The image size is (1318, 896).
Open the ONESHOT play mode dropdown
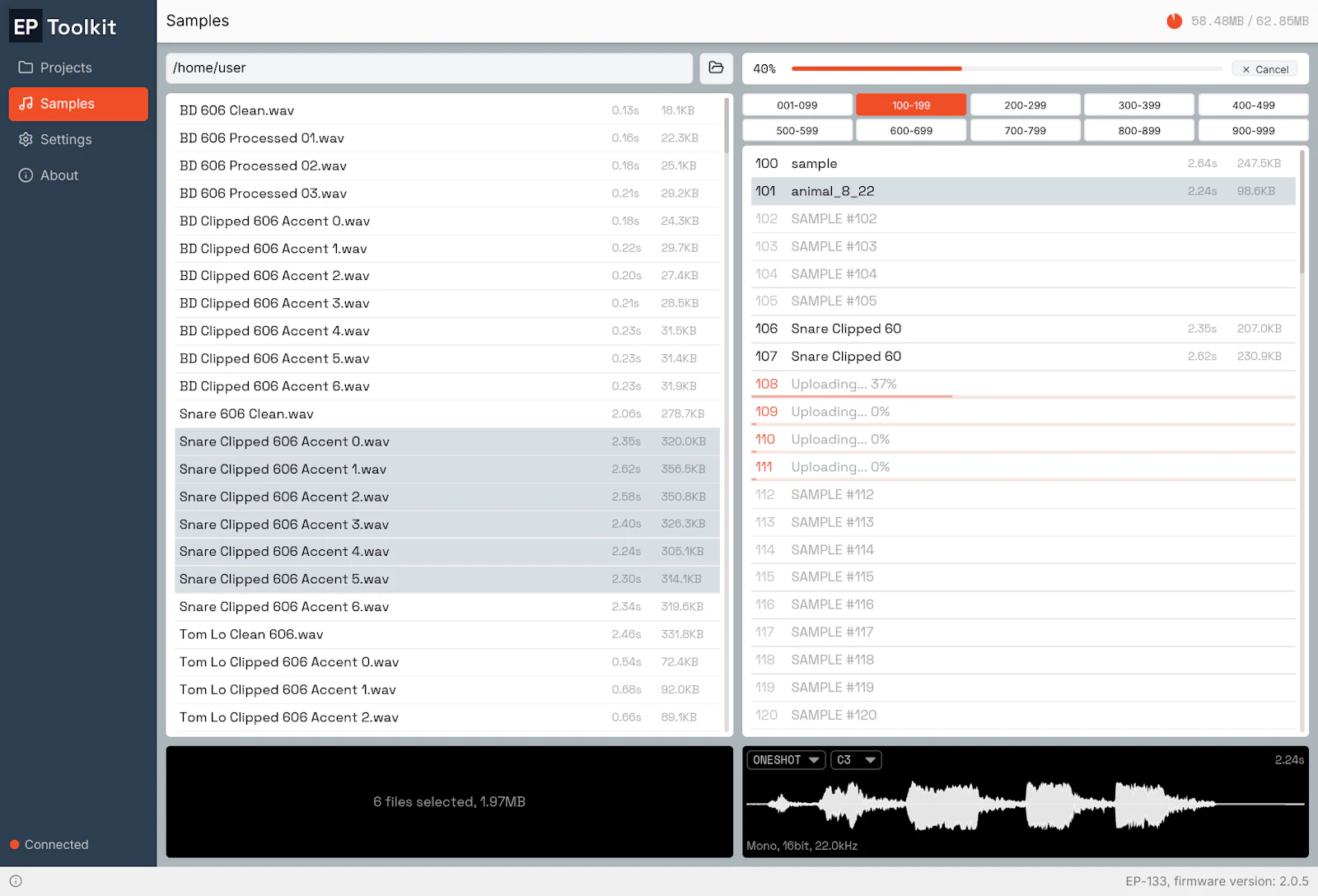(786, 760)
